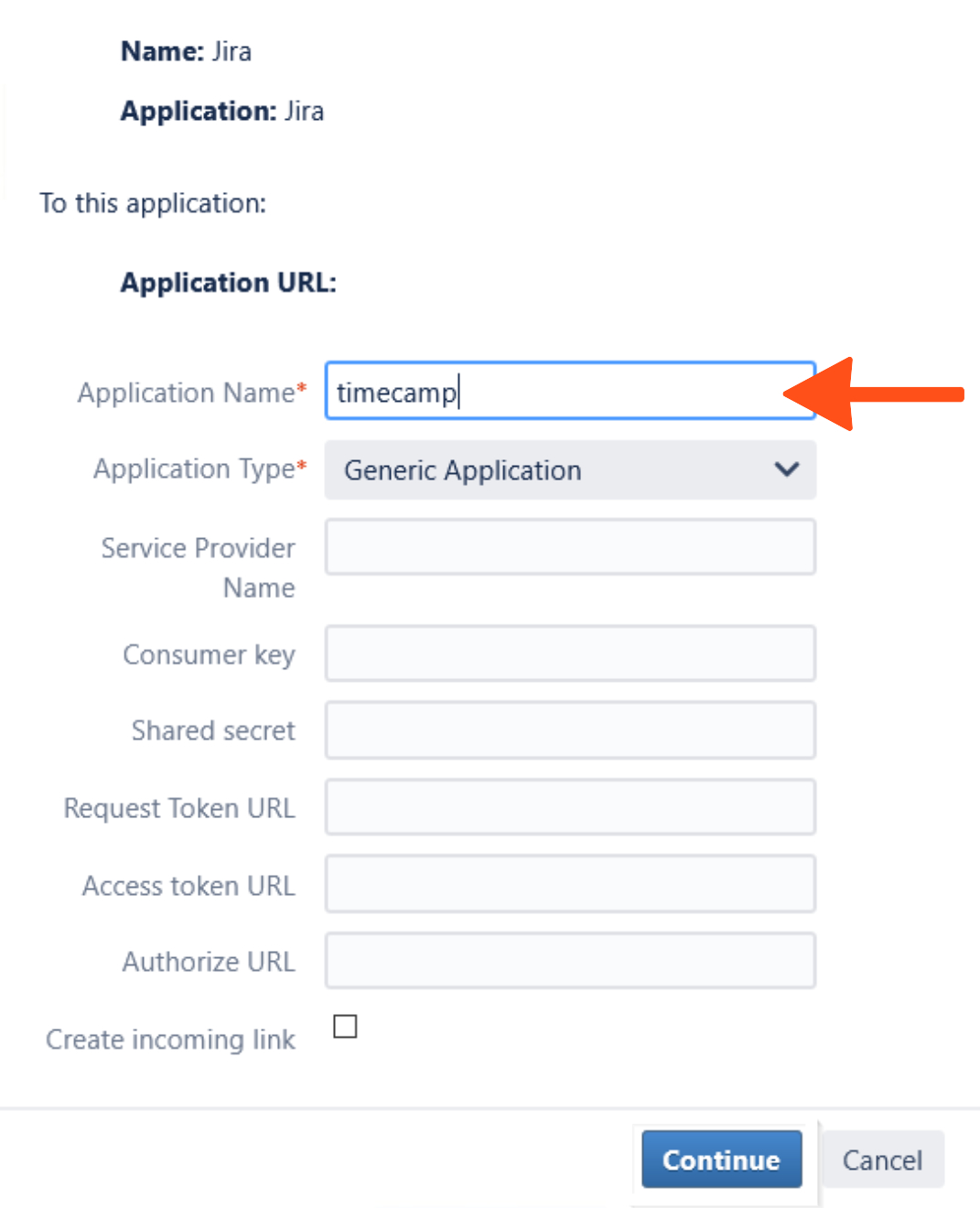Click the Service Provider Name label
980x1208 pixels.
click(199, 567)
